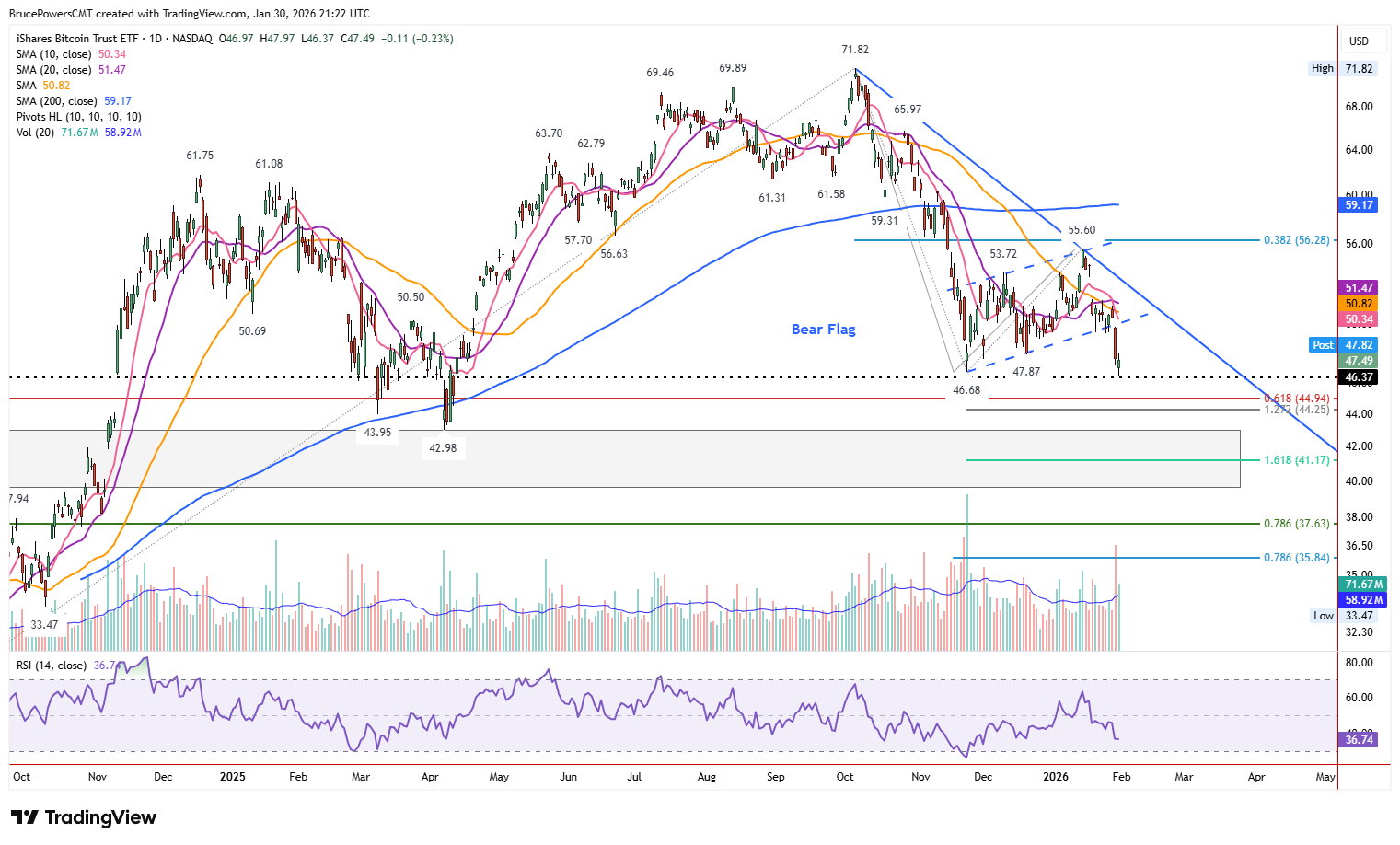Click the 71.82 peak price label
This screenshot has height=845, width=1400.
point(854,50)
